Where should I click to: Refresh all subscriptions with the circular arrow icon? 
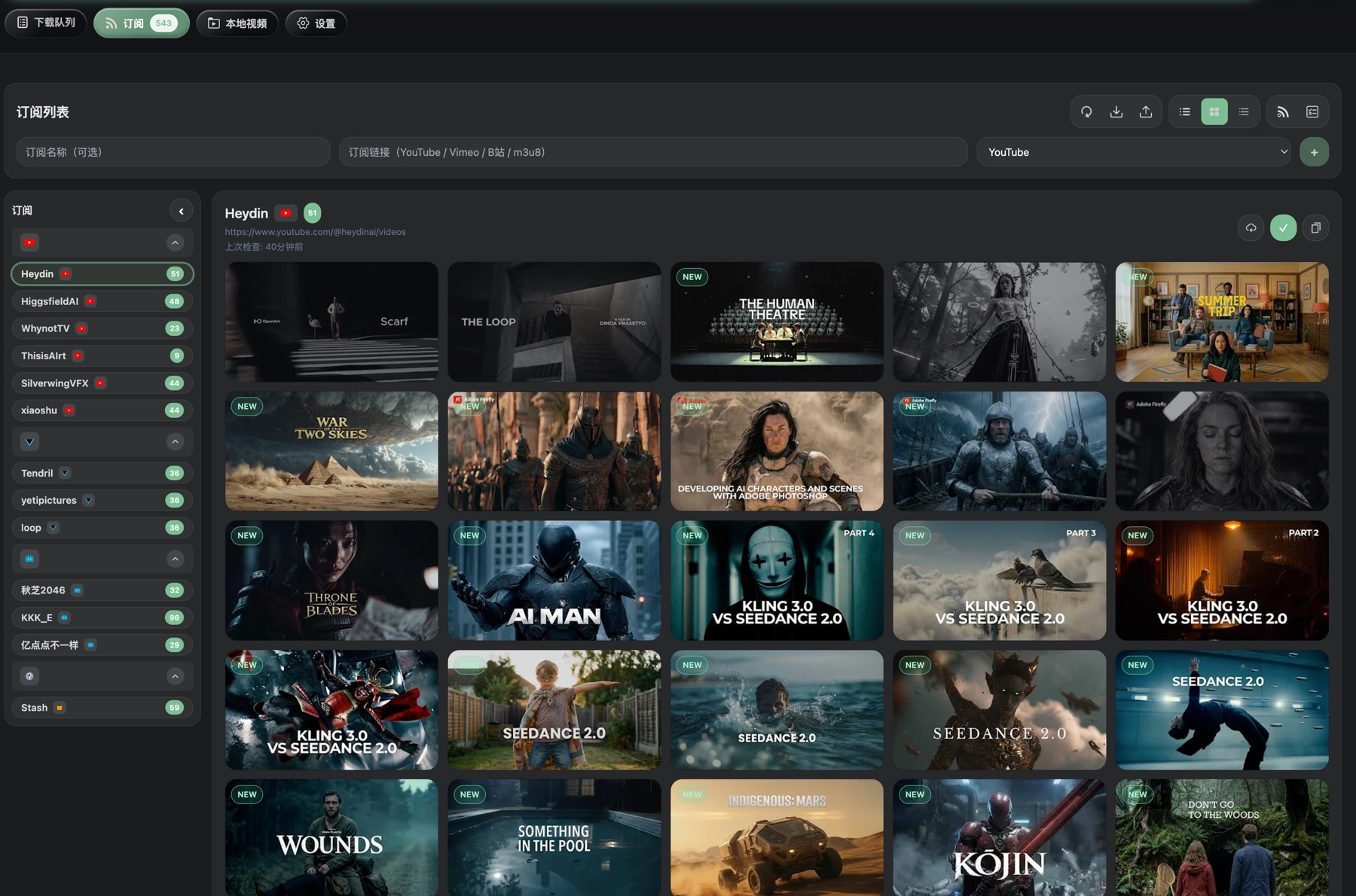pyautogui.click(x=1086, y=112)
